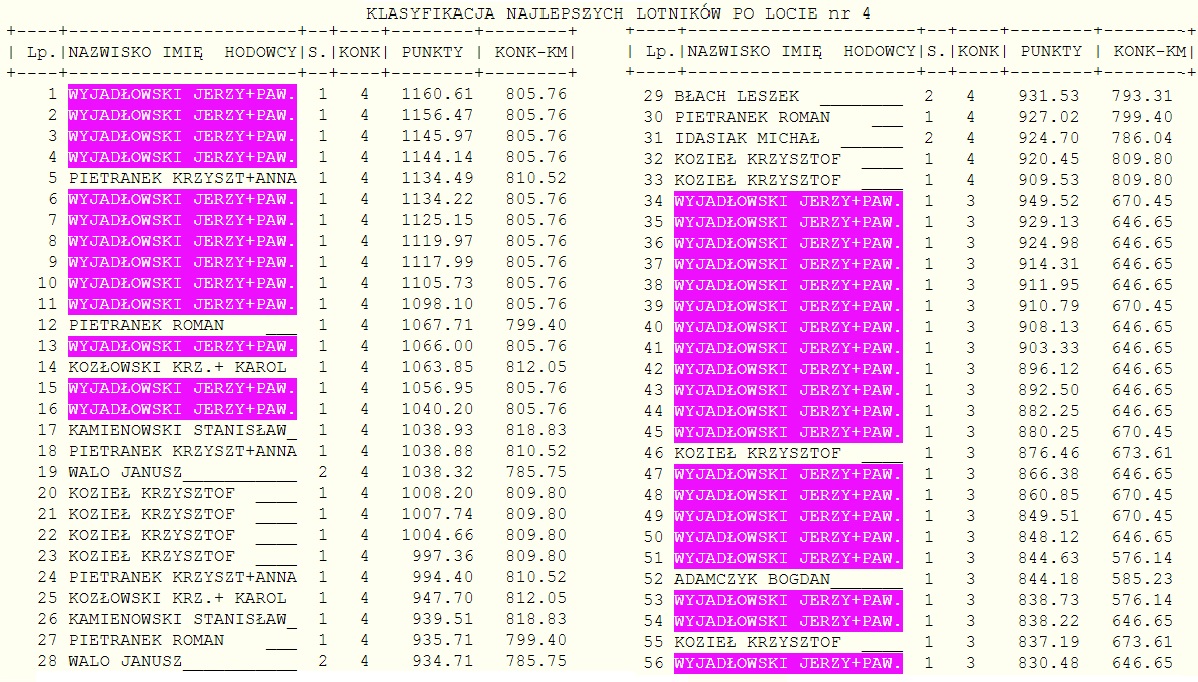Click the highlighted WYJADŁOWSKI name in row 1
The width and height of the screenshot is (1198, 682).
[x=183, y=94]
